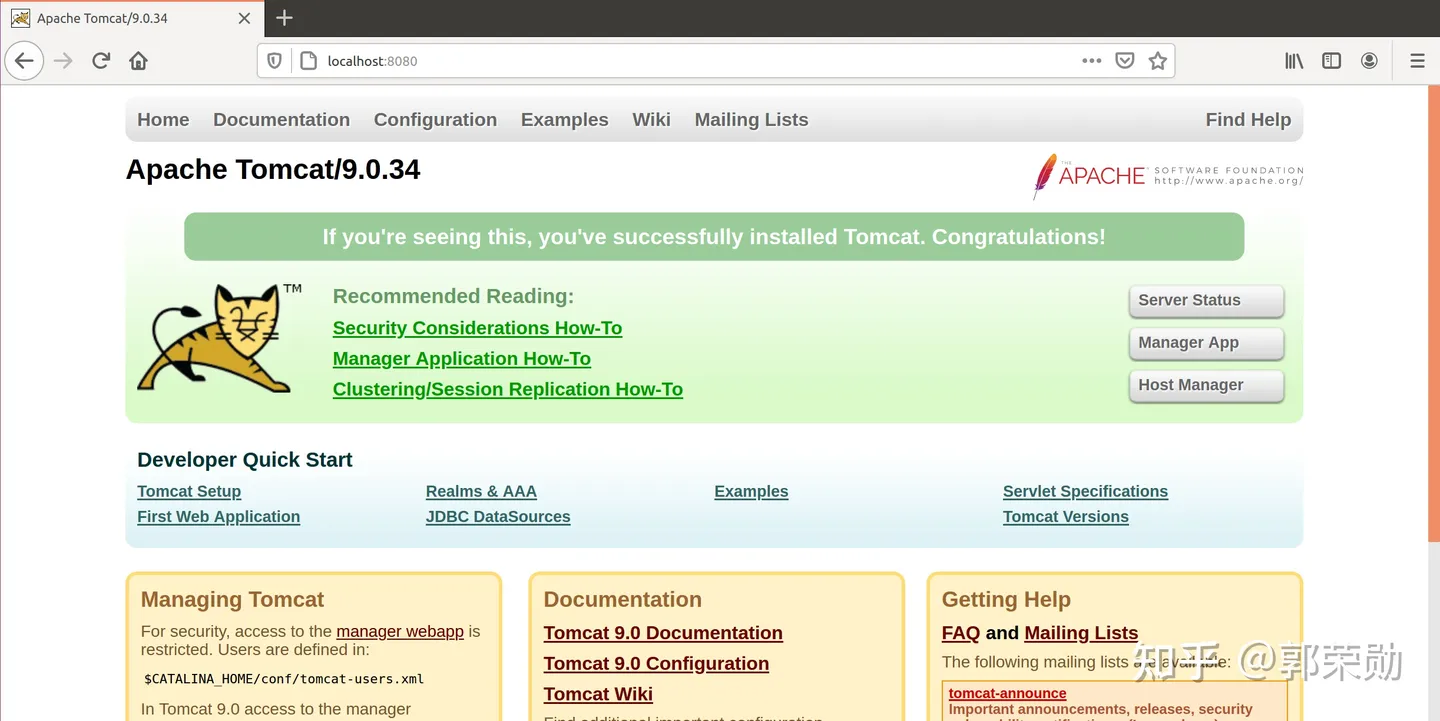Click the Tomcat cat mascot logo
This screenshot has height=721, width=1440.
pyautogui.click(x=220, y=338)
